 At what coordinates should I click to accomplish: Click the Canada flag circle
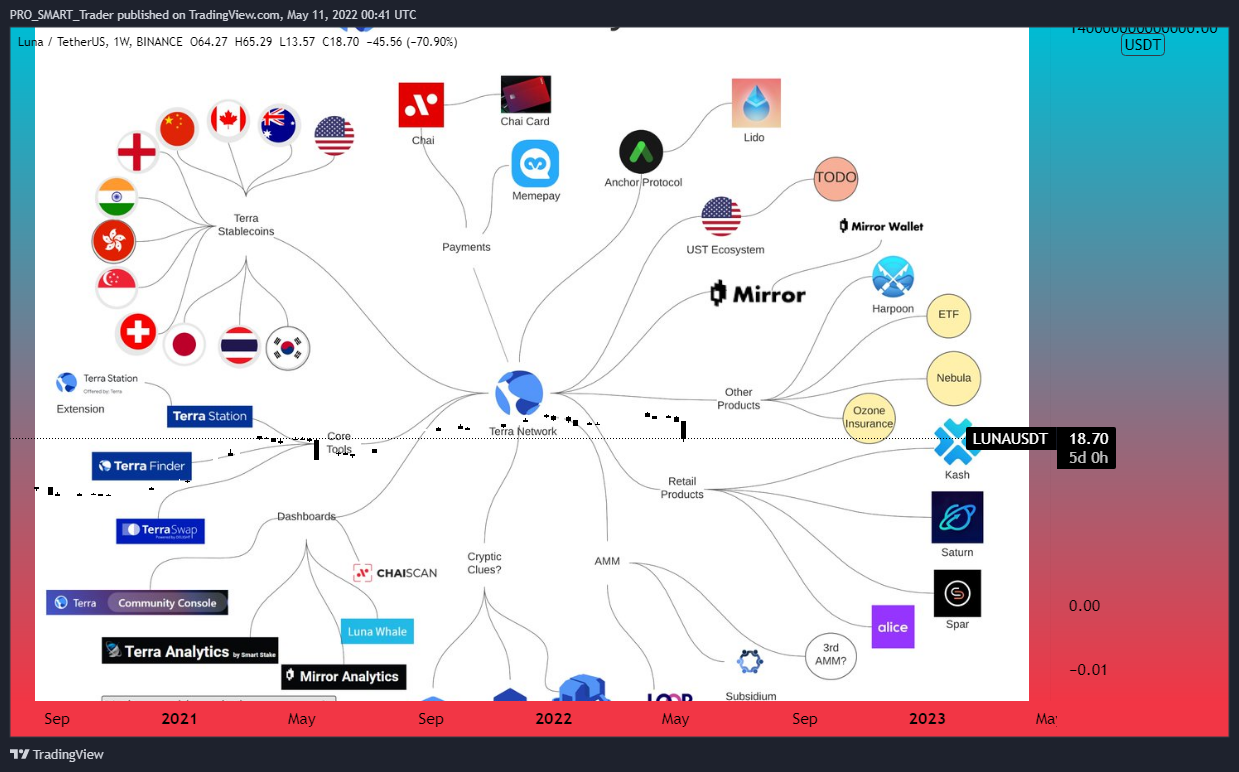click(228, 122)
